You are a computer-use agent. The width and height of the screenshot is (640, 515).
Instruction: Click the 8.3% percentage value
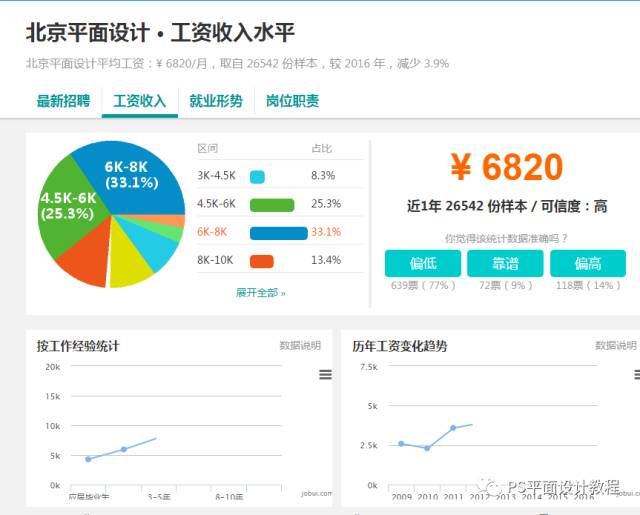(323, 175)
